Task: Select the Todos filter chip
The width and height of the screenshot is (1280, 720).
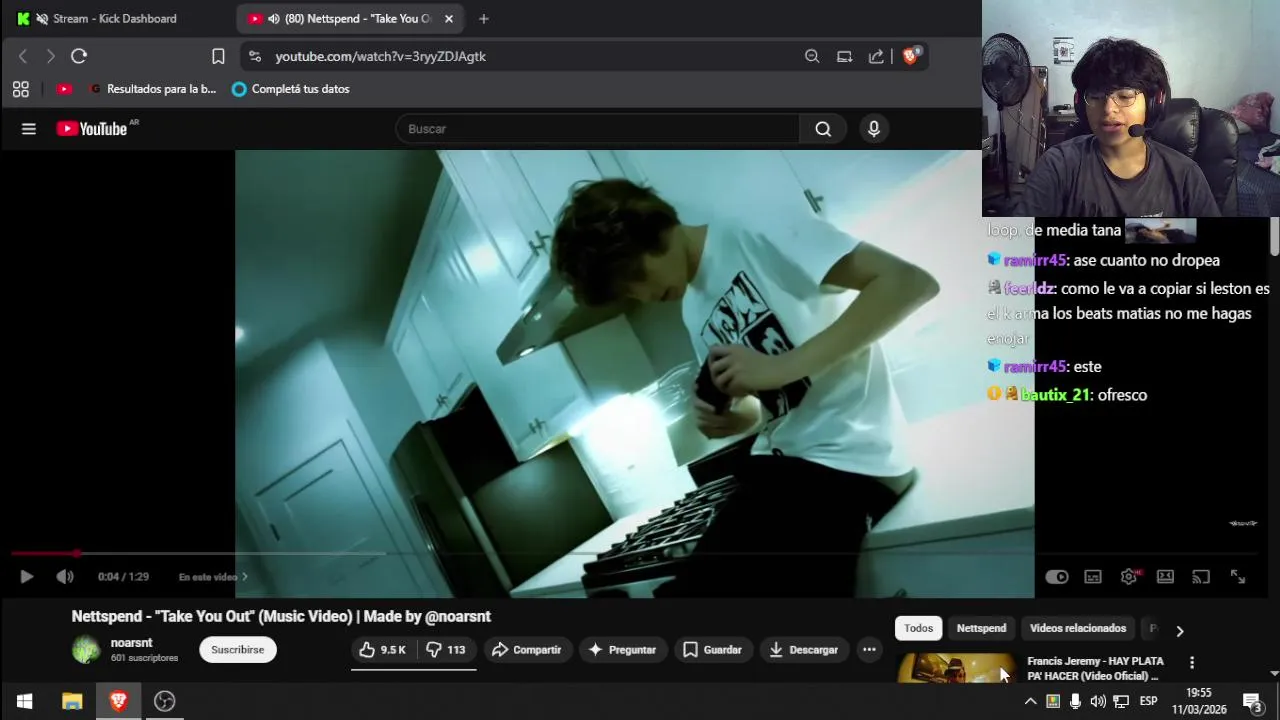Action: click(918, 628)
